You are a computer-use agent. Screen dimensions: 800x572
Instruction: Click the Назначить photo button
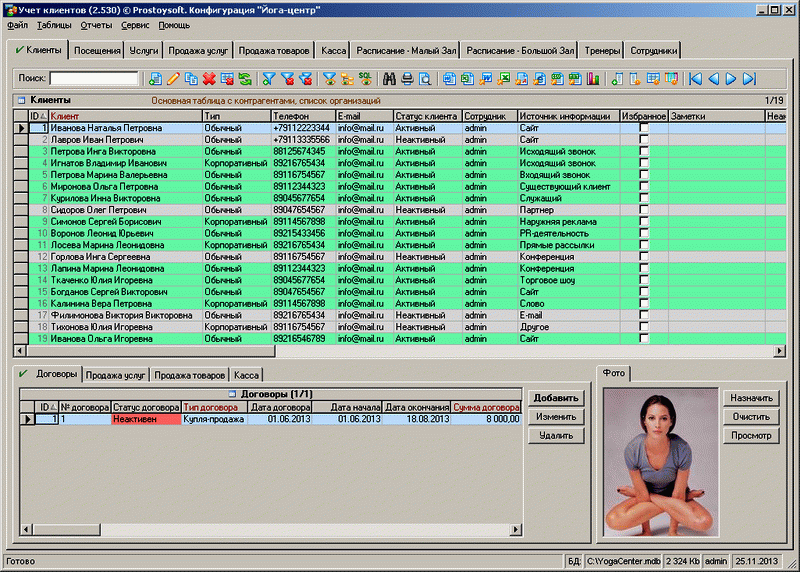(750, 397)
